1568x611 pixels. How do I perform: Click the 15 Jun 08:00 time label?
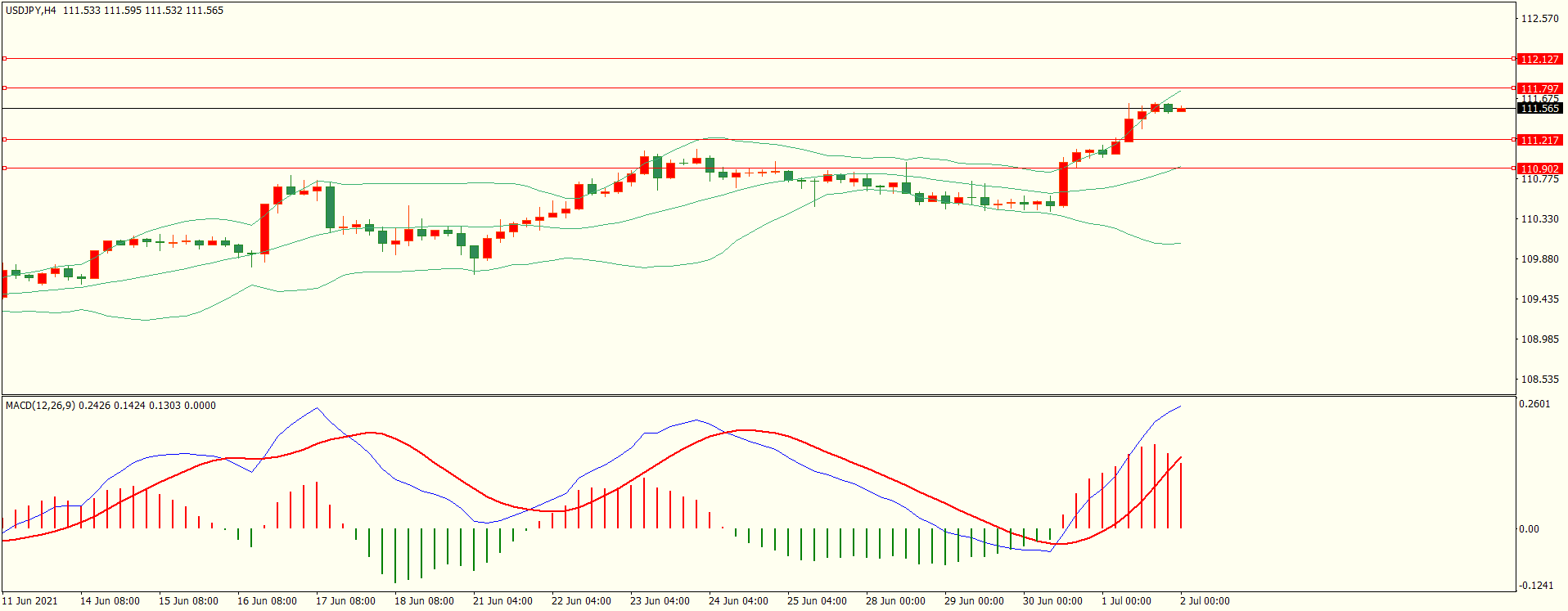point(188,601)
